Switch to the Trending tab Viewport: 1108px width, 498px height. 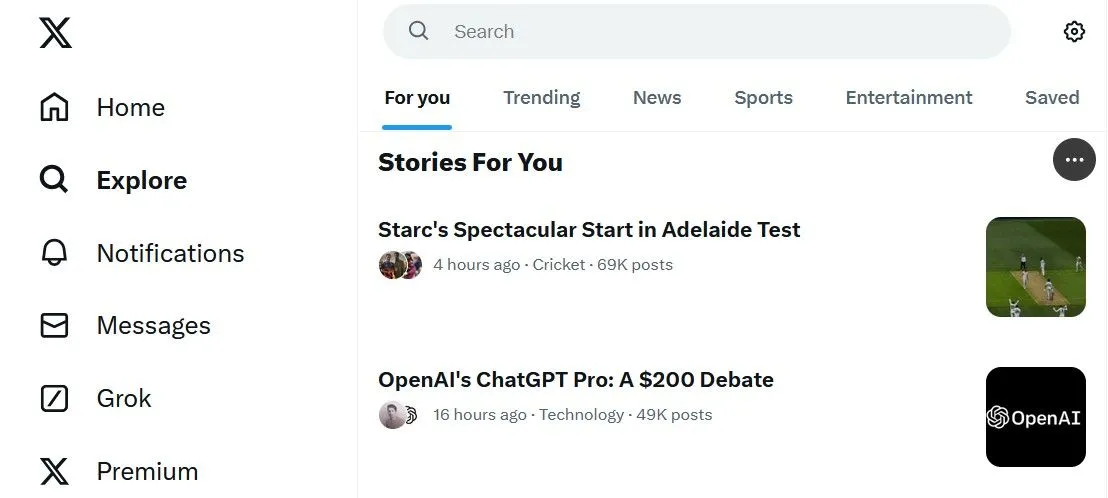tap(541, 97)
